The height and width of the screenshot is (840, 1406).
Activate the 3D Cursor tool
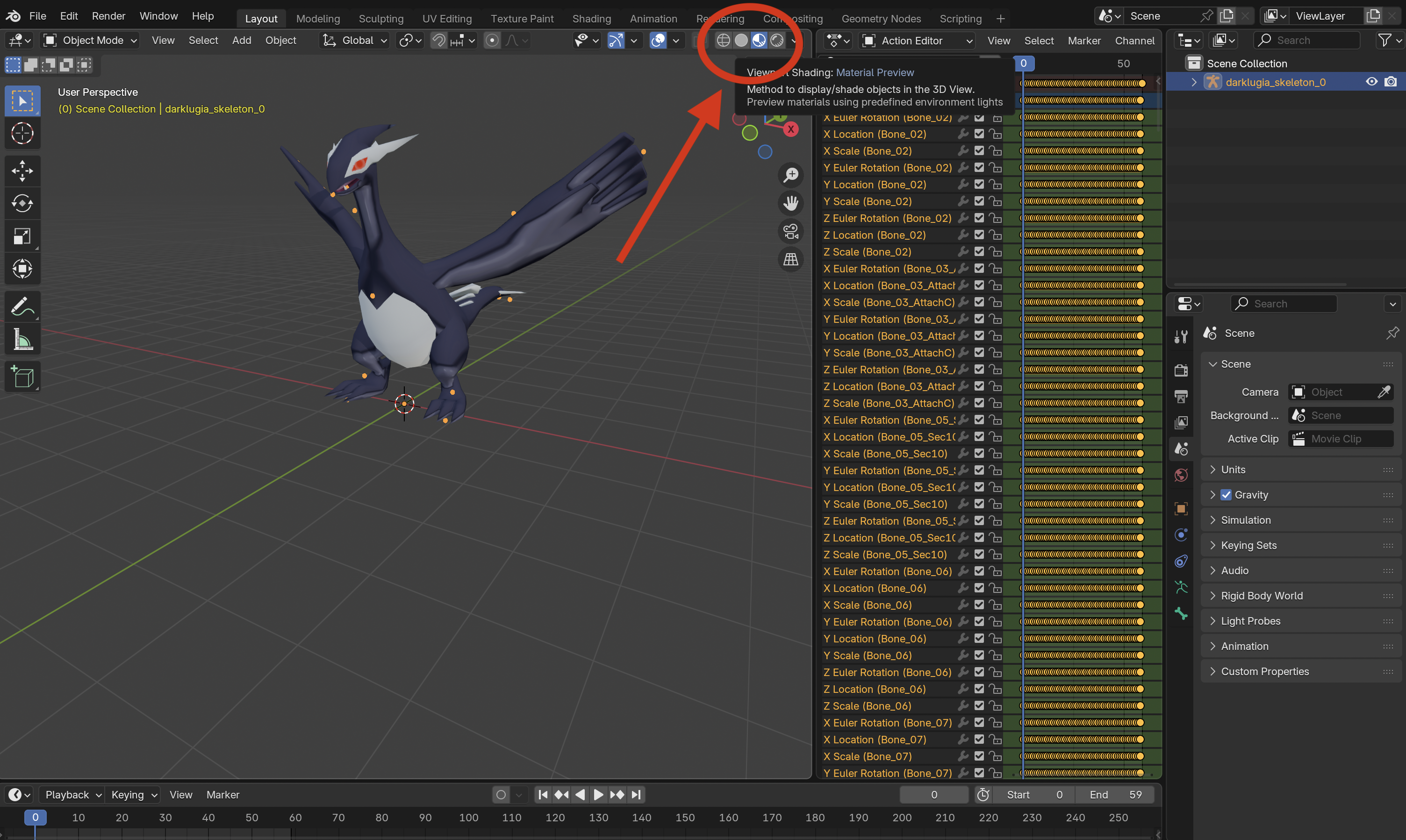(22, 134)
